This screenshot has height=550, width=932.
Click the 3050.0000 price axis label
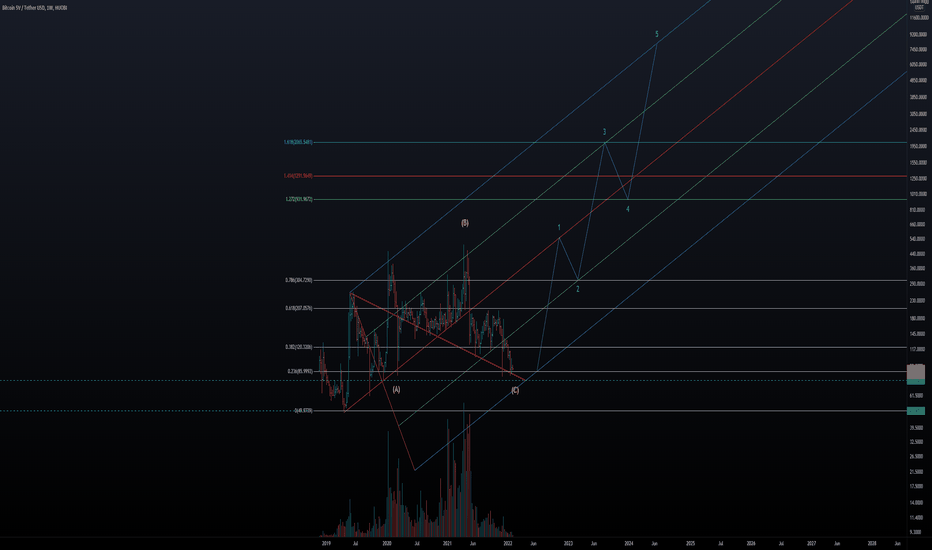click(x=918, y=114)
